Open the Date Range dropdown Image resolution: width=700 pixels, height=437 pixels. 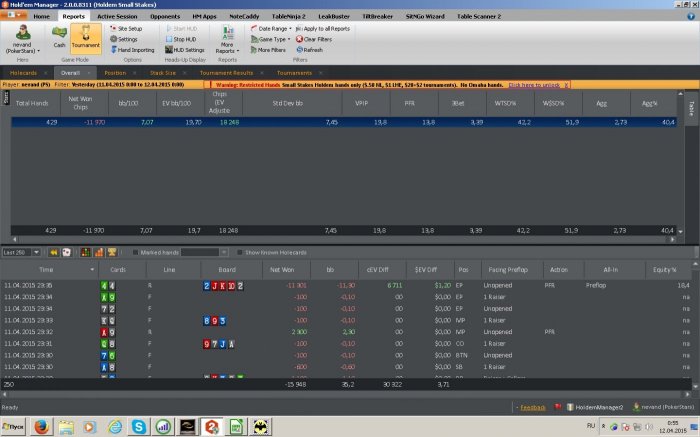(x=271, y=29)
